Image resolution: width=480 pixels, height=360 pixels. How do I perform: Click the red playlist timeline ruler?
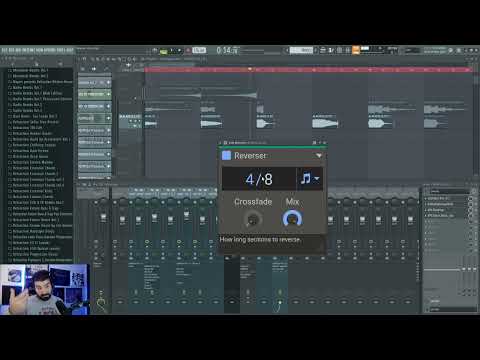tap(308, 70)
